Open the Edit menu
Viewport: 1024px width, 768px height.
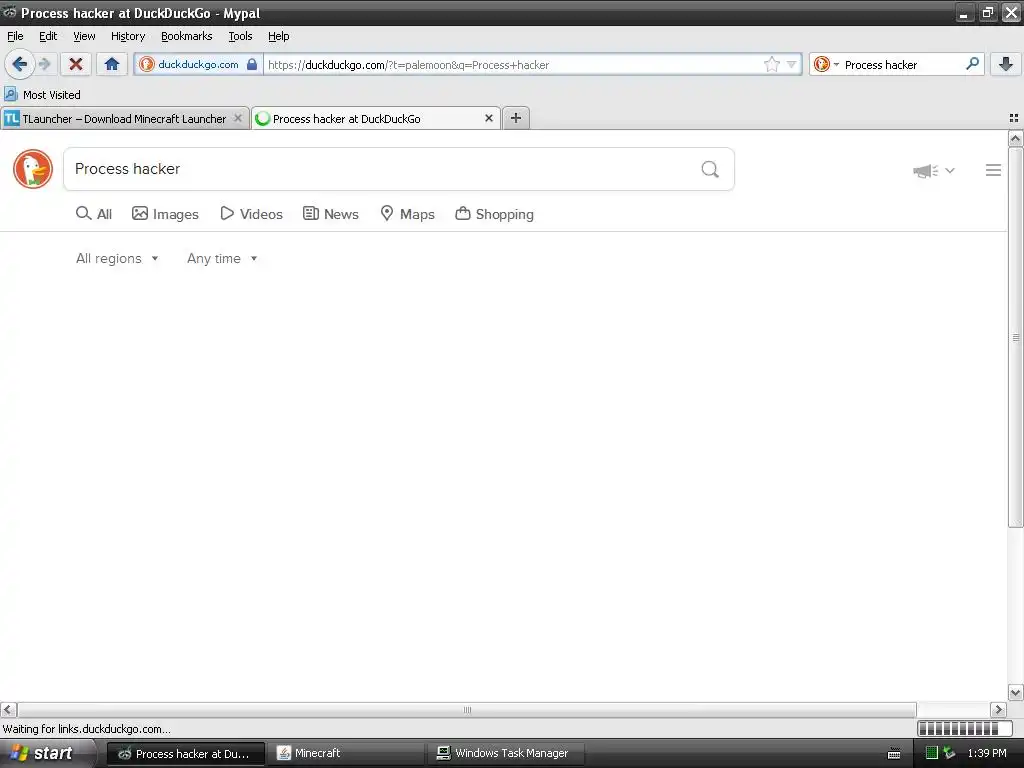pyautogui.click(x=48, y=36)
